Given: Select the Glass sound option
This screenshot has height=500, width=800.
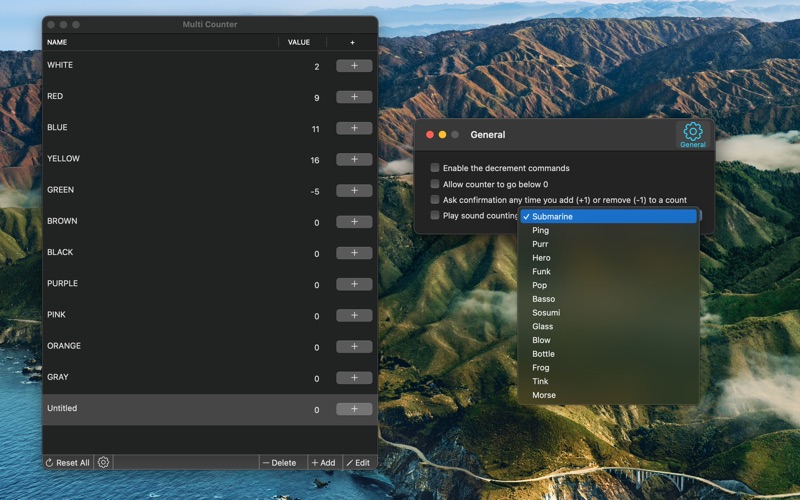Looking at the screenshot, I should coord(542,326).
